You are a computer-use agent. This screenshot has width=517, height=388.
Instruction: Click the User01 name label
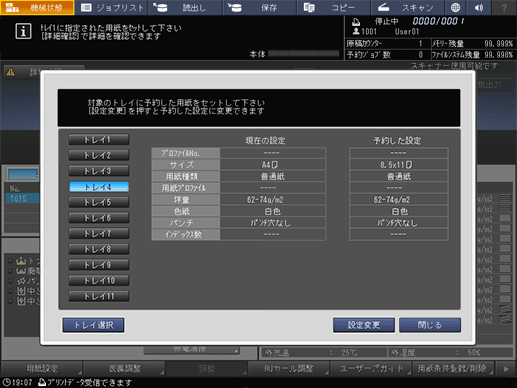point(407,32)
